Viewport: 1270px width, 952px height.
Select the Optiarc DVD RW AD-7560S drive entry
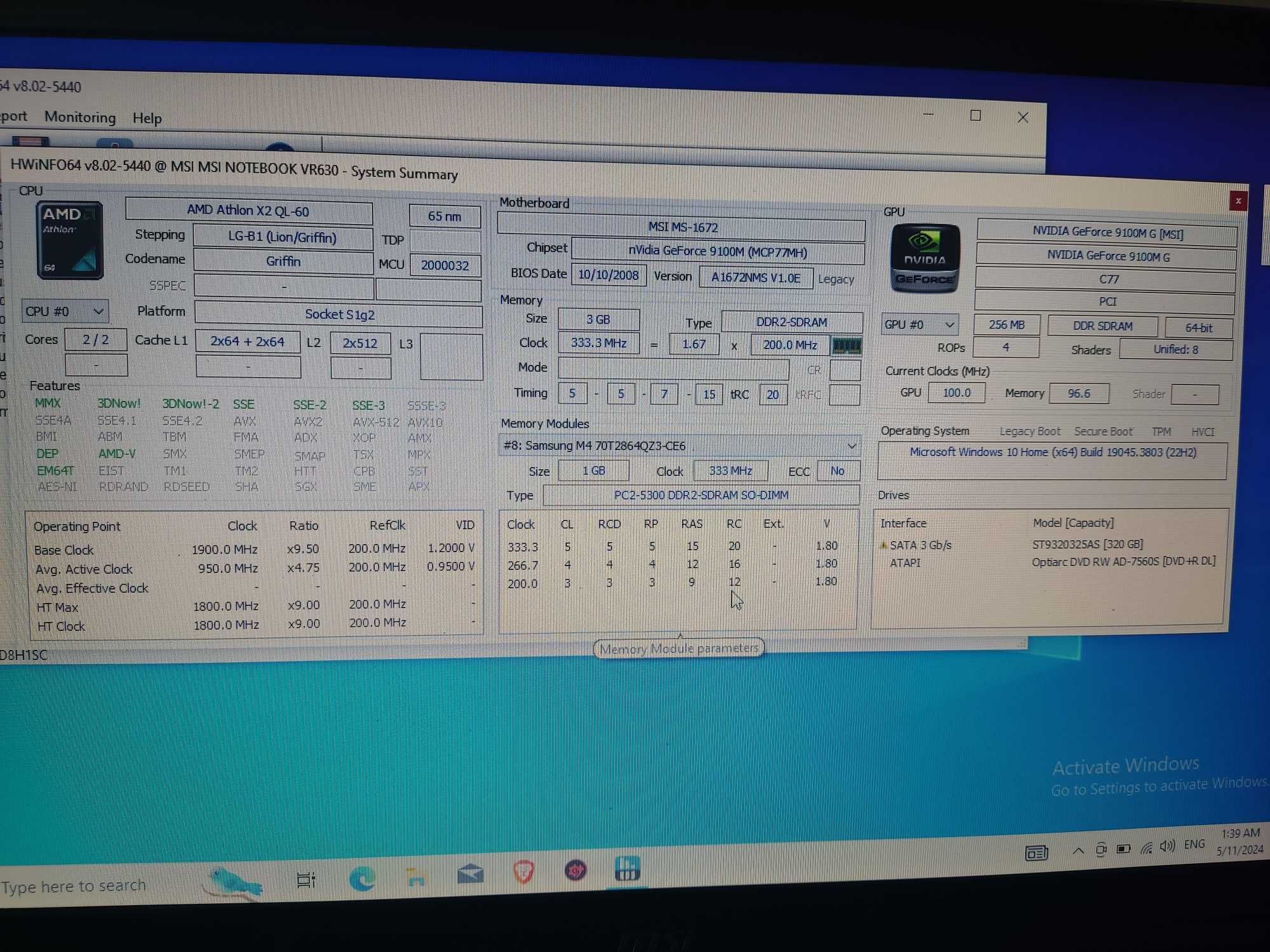[x=1123, y=562]
